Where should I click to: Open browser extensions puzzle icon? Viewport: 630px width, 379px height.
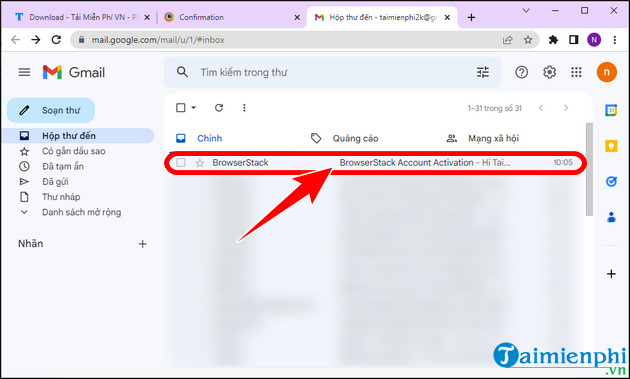click(553, 40)
